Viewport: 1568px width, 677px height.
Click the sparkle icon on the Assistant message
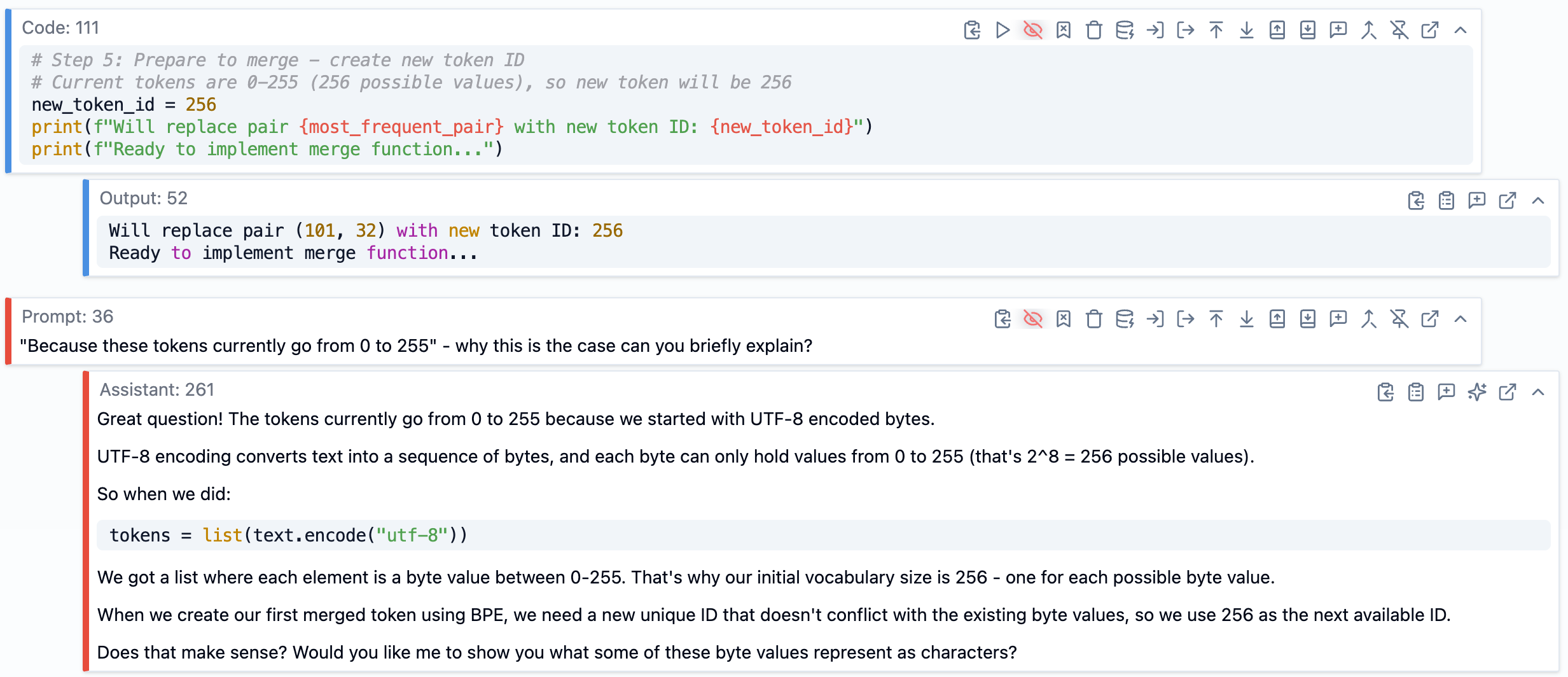[1477, 392]
